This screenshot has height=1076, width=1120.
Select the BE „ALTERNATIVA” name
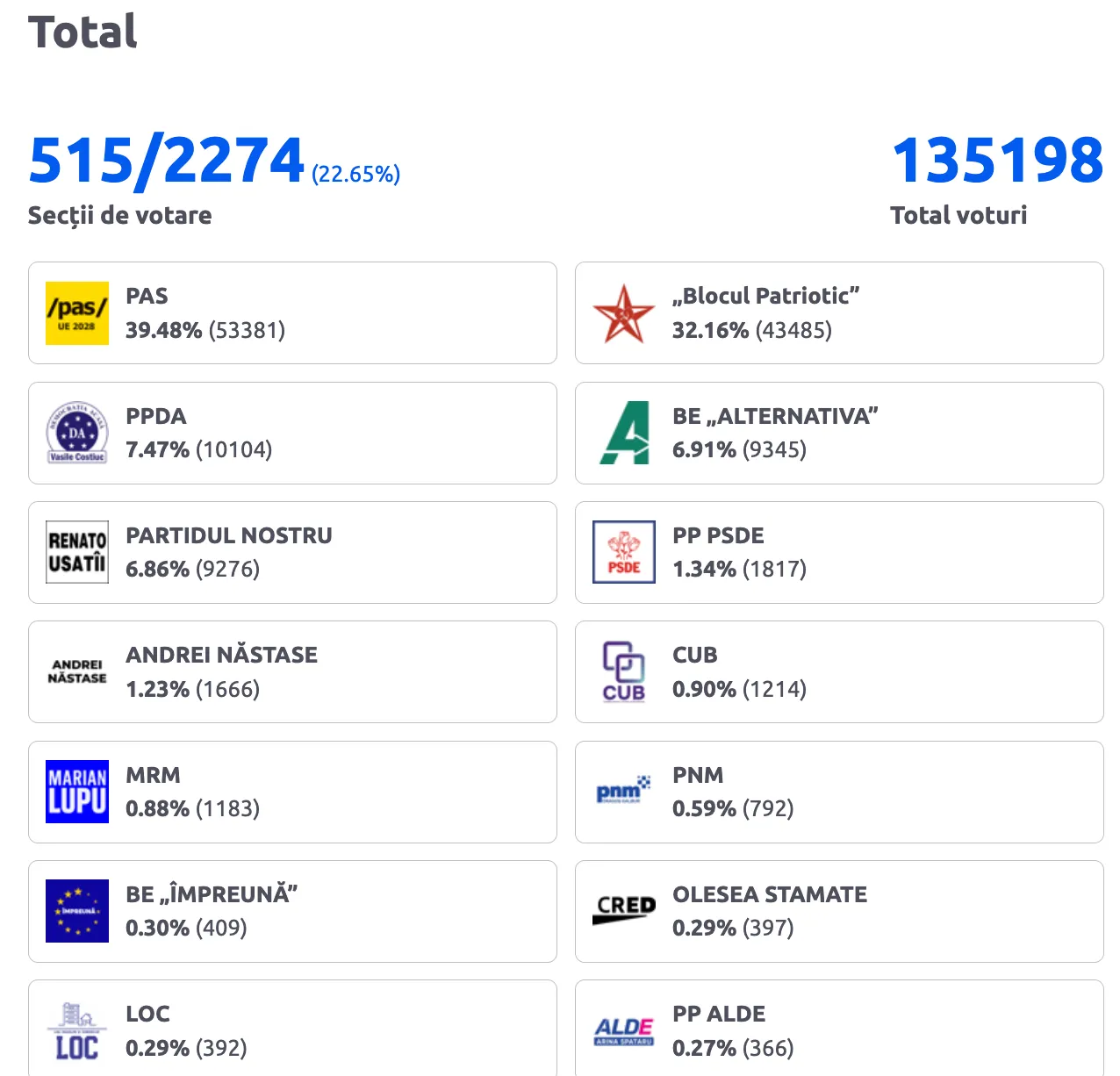click(776, 416)
